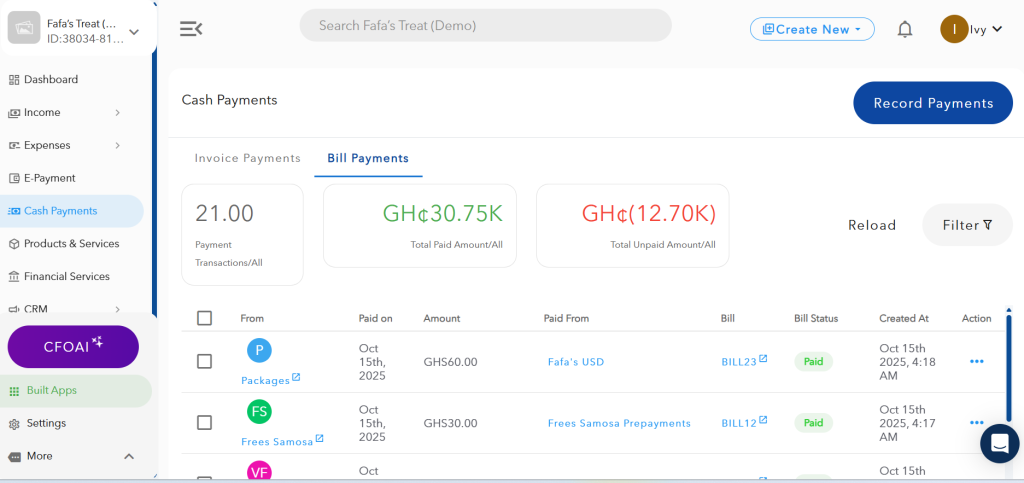Open action menu for Packages payment row
Viewport: 1024px width, 483px height.
976,362
